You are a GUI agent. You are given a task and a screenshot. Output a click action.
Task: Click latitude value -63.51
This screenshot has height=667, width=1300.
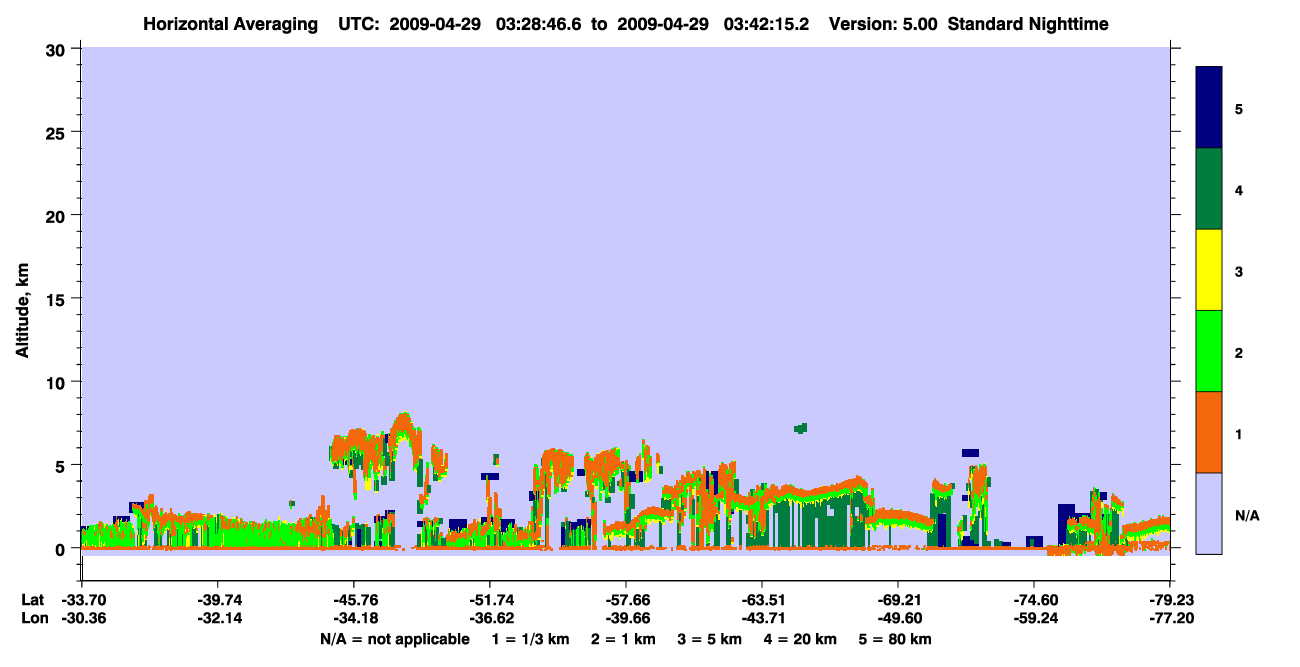[x=762, y=600]
